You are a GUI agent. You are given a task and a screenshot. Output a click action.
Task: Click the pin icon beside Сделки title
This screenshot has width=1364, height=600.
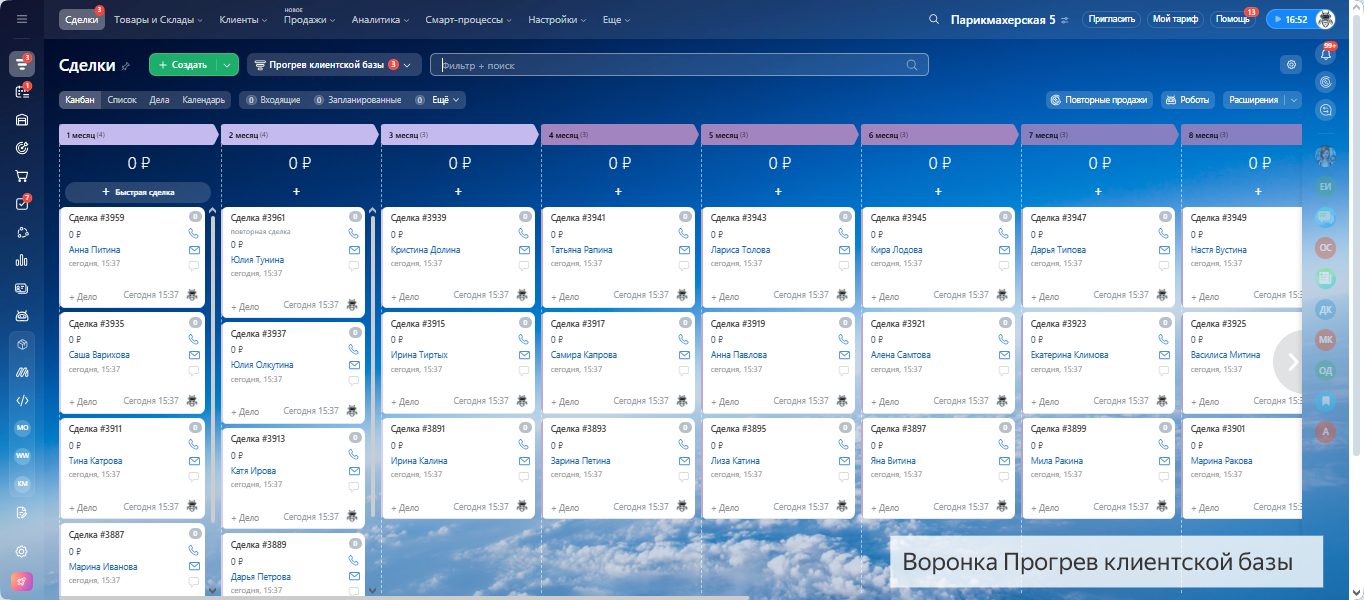[125, 66]
